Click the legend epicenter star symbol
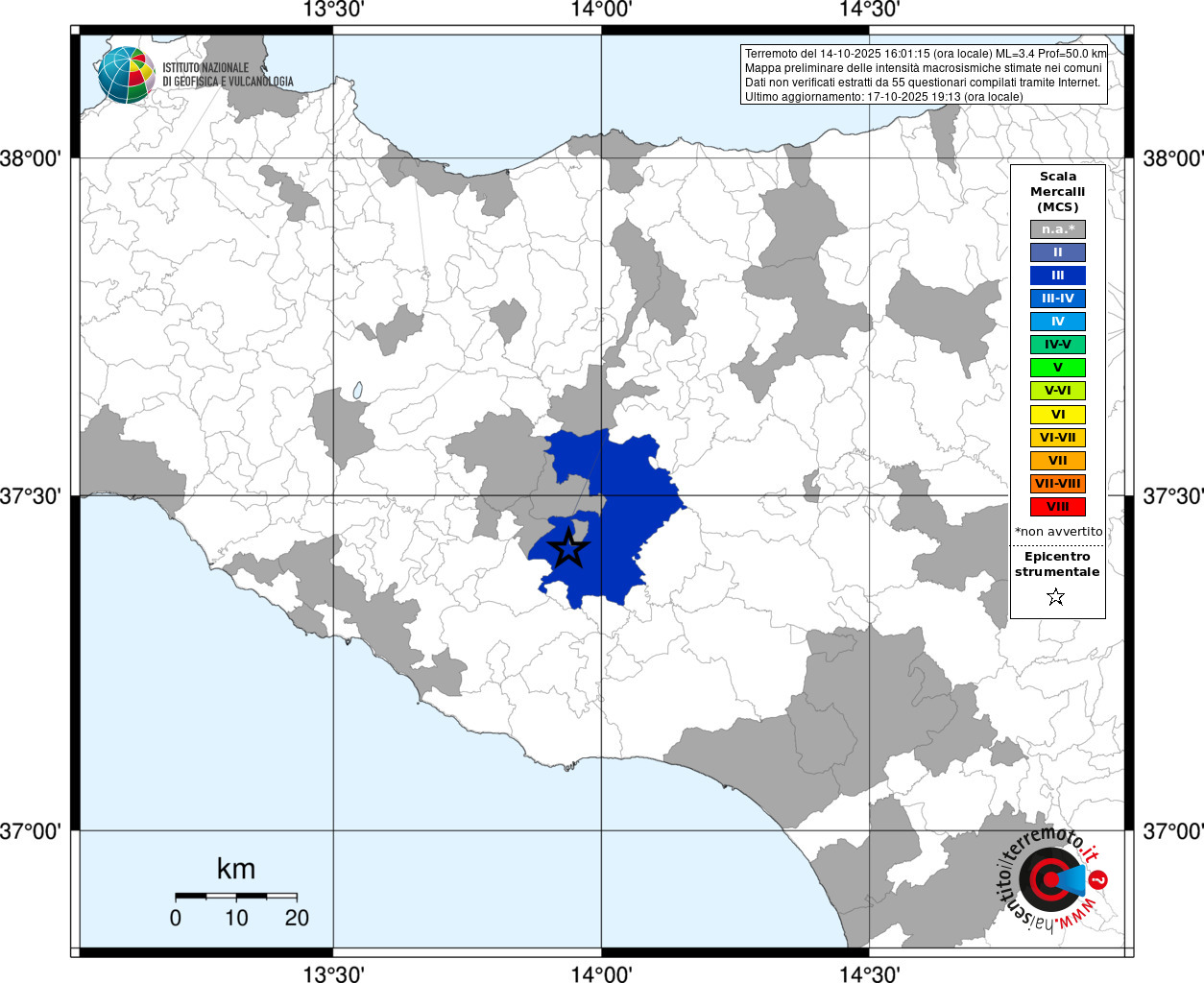1204x983 pixels. (x=1056, y=597)
